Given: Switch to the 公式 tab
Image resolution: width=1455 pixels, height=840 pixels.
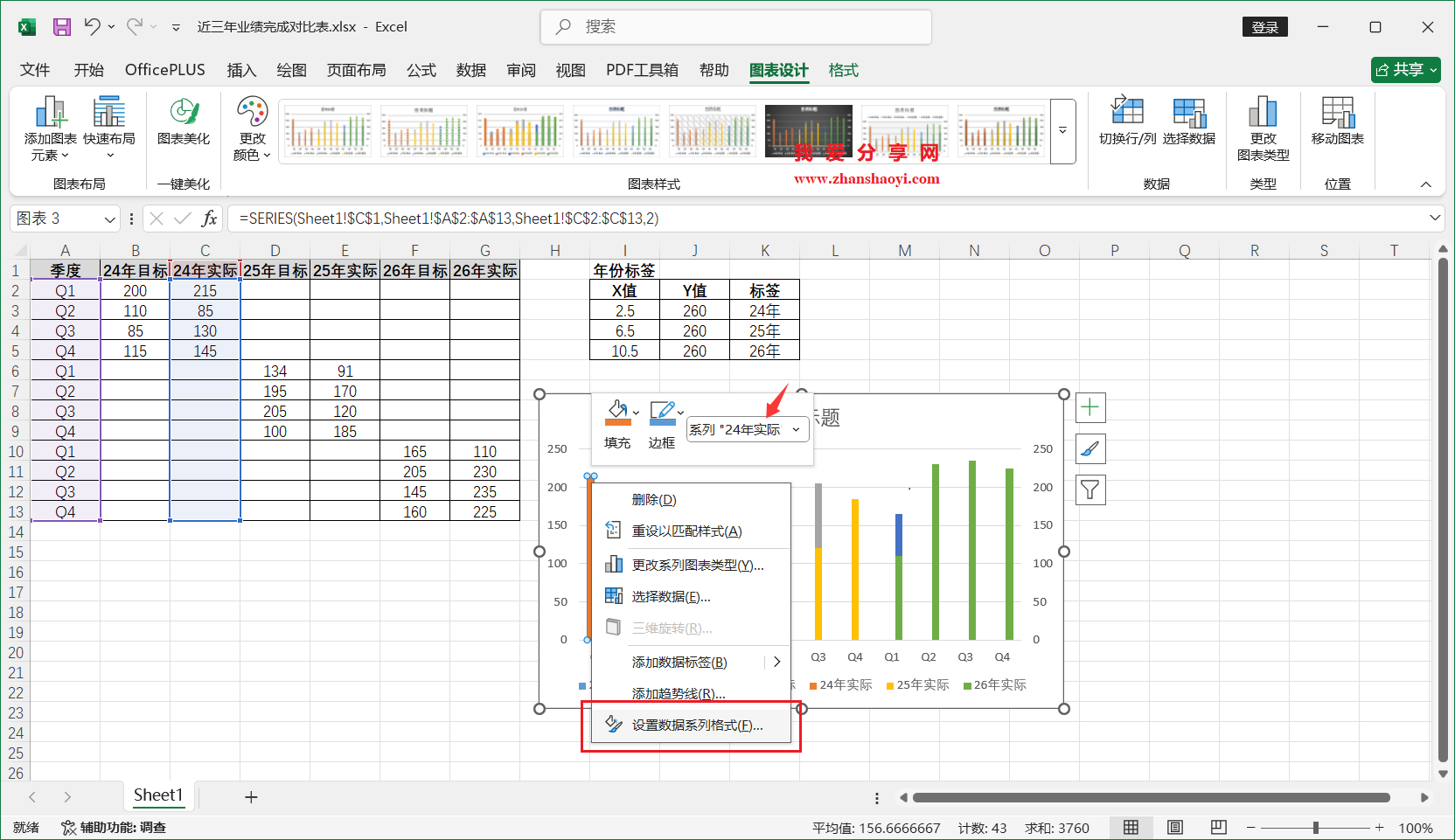Looking at the screenshot, I should (x=421, y=70).
